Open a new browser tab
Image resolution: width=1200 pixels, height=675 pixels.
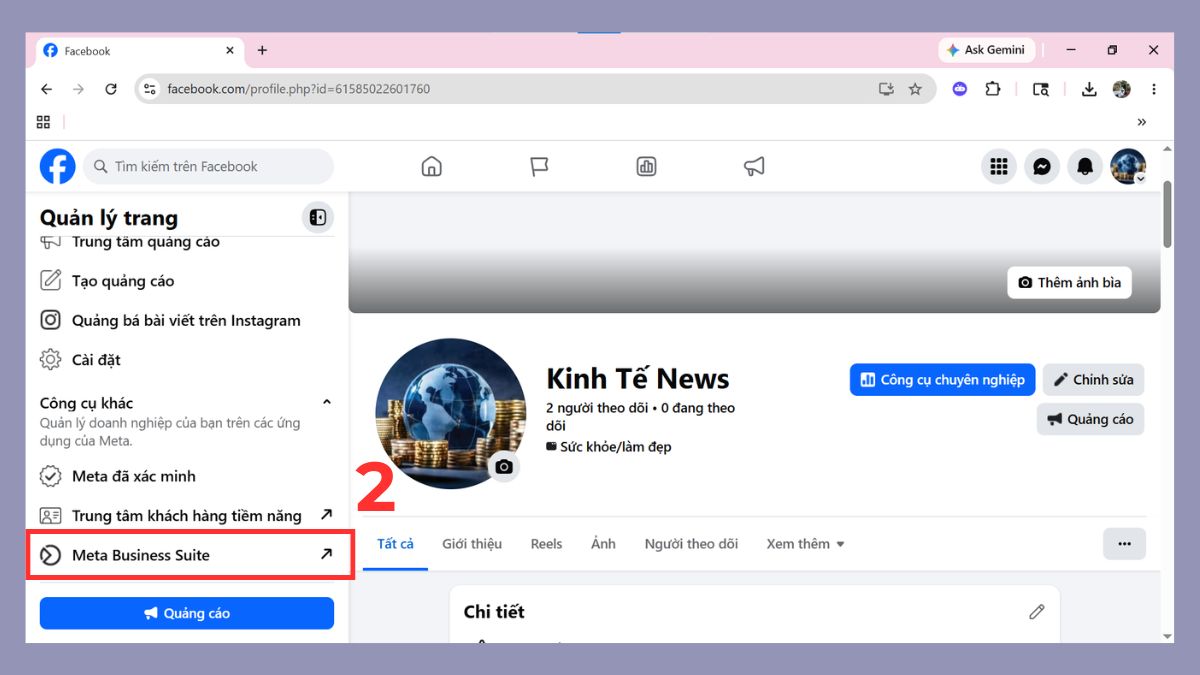pyautogui.click(x=262, y=50)
